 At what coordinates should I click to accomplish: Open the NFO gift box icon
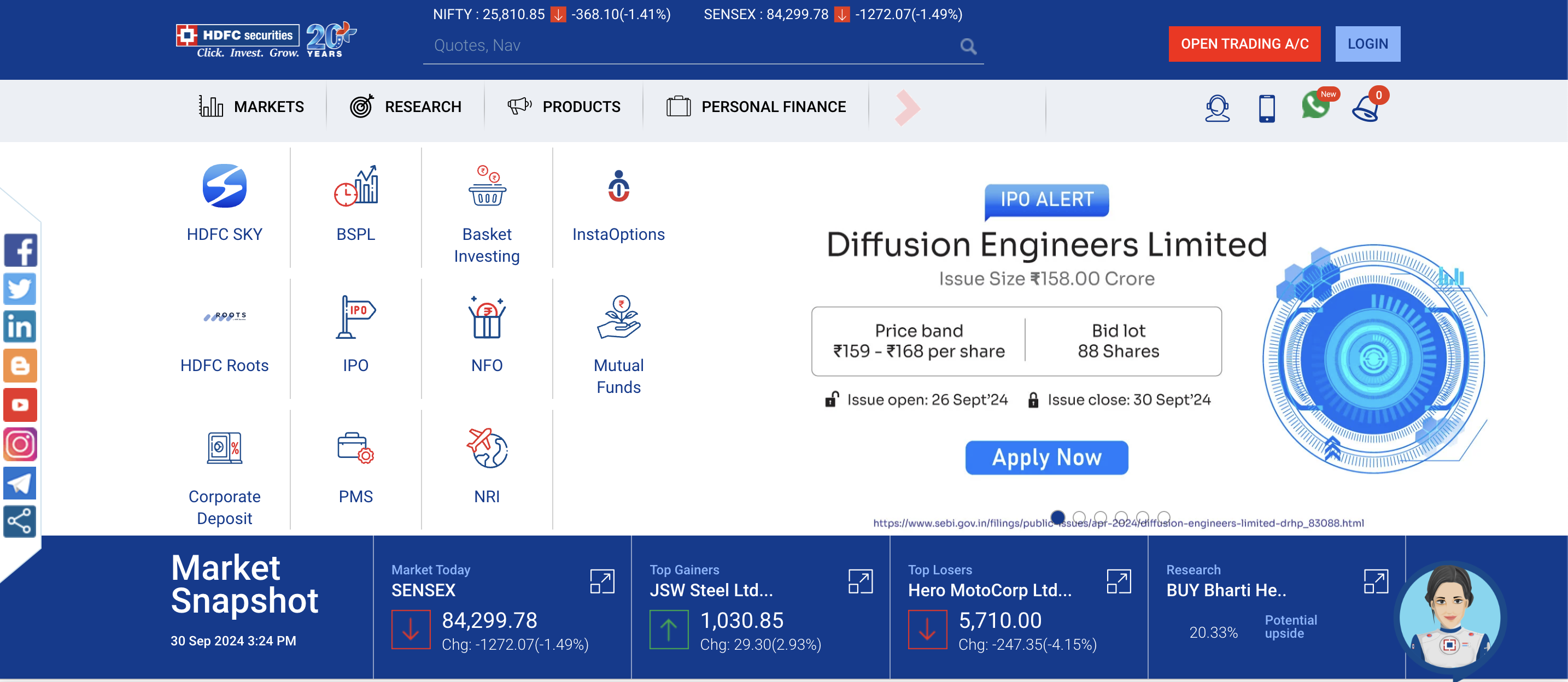point(487,317)
